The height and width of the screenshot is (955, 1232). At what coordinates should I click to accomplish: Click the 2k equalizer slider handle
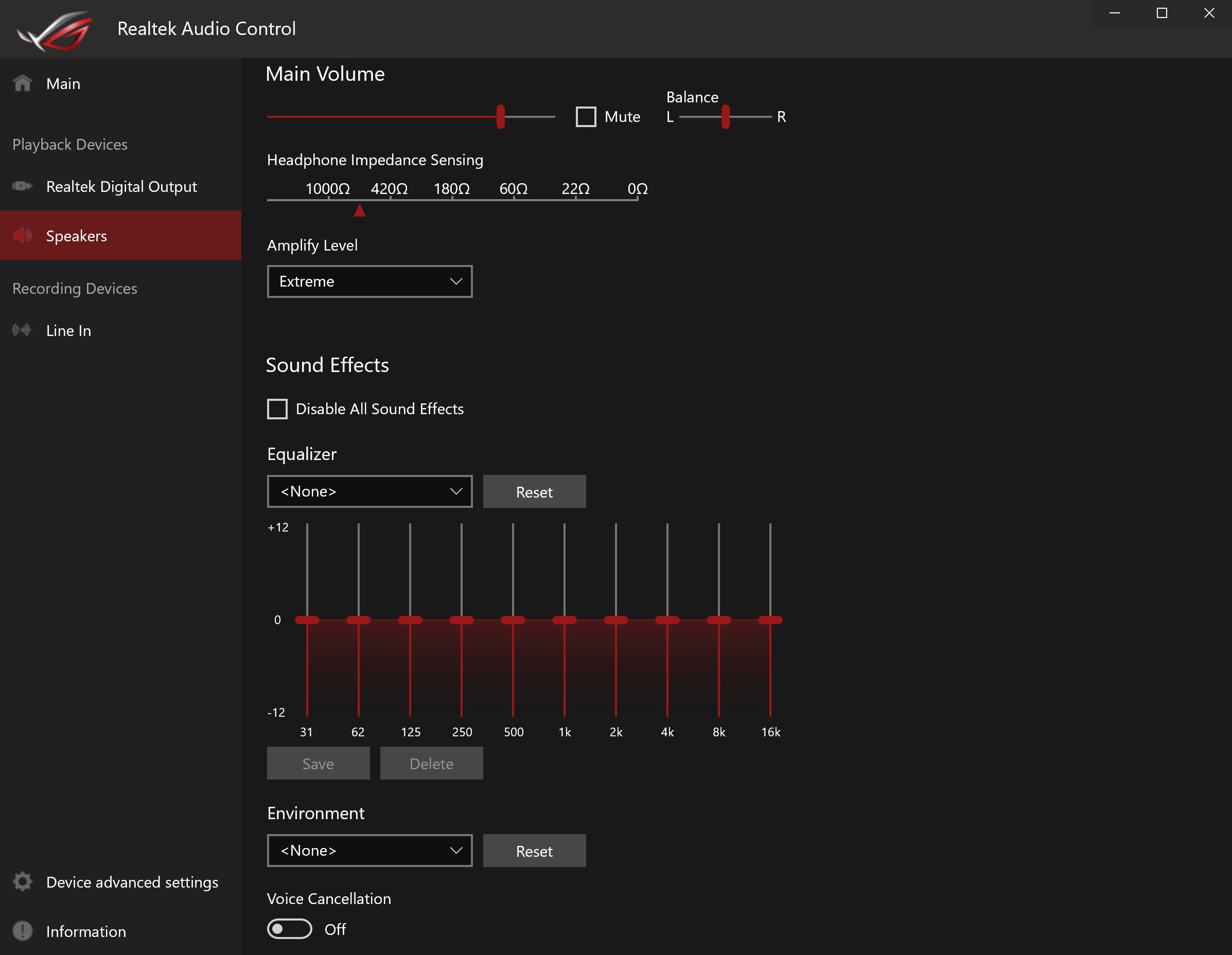tap(616, 620)
